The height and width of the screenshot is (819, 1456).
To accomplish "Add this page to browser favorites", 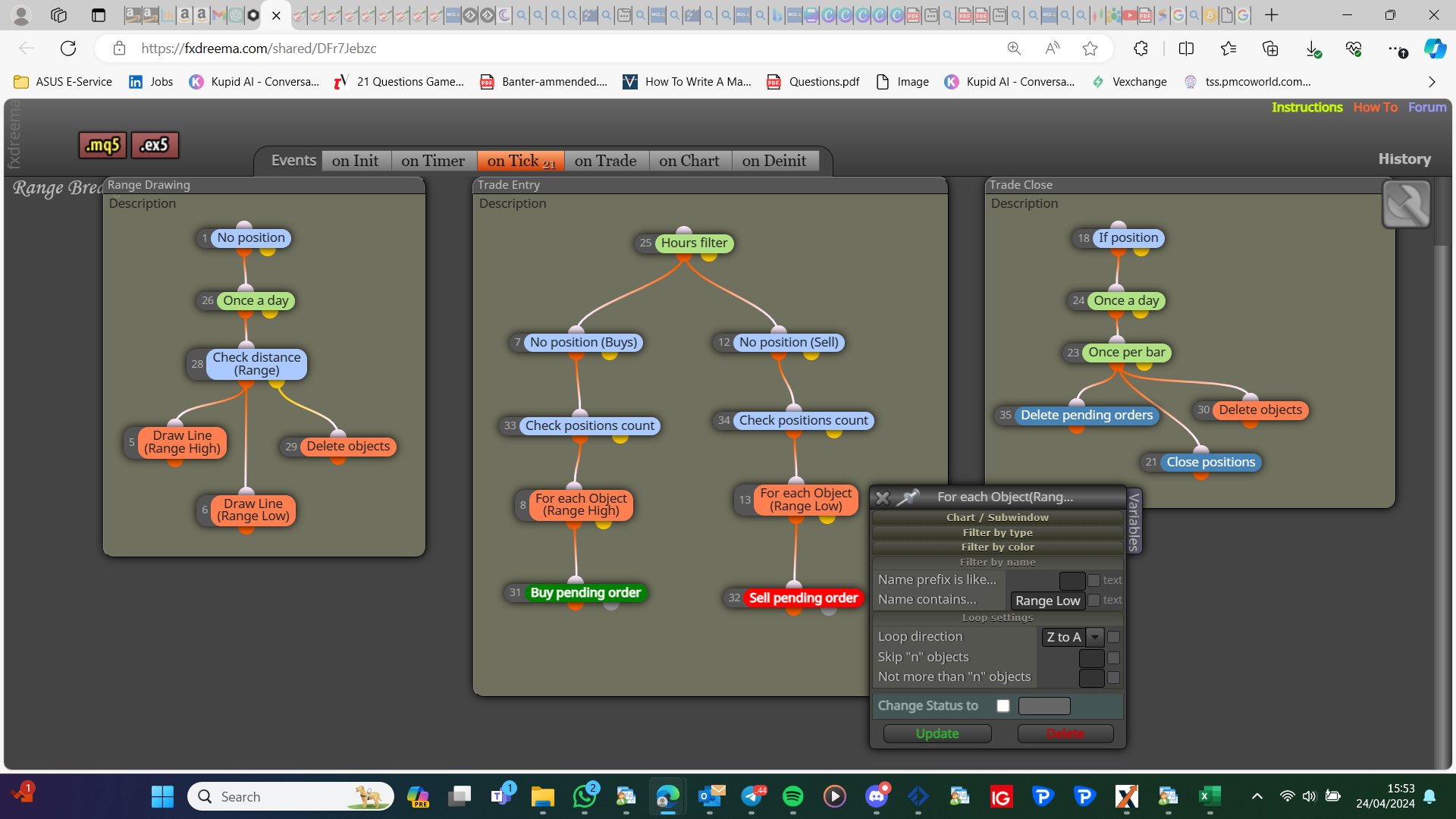I will [x=1090, y=49].
